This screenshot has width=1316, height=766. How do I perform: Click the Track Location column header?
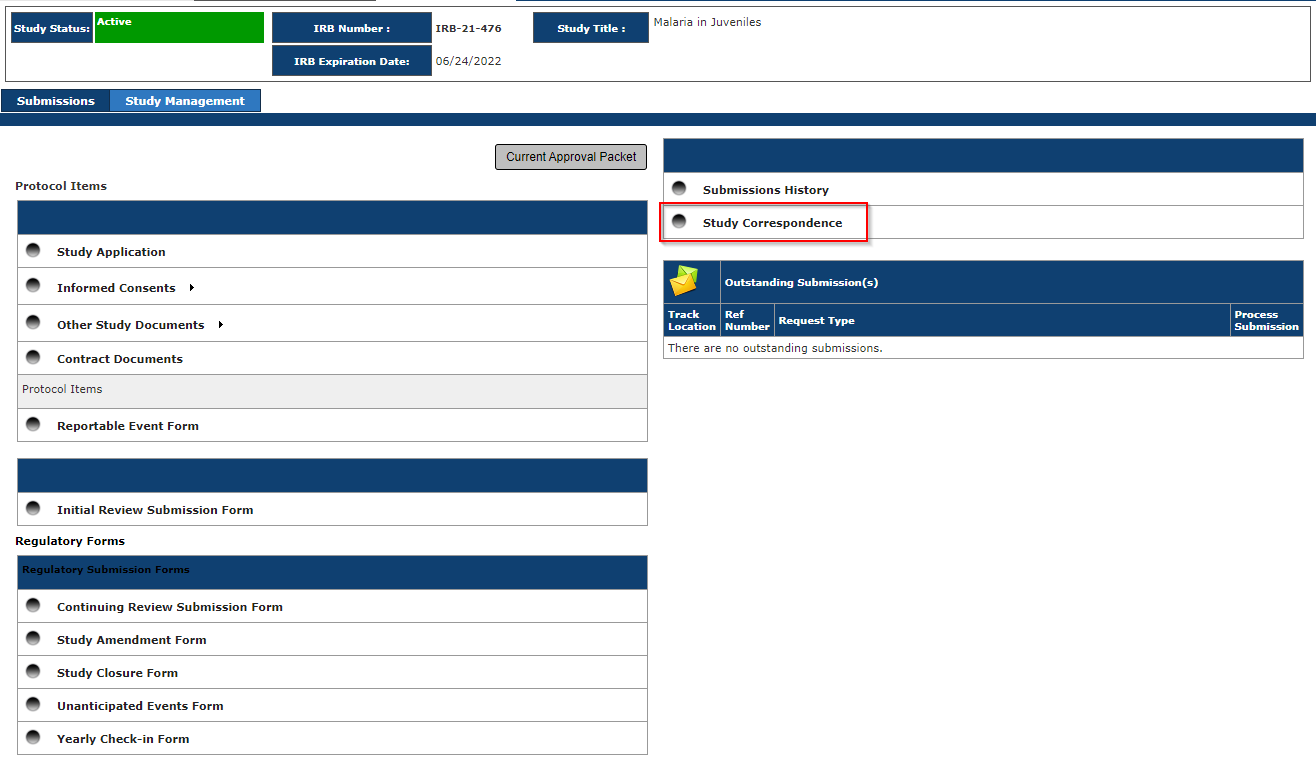pos(692,320)
